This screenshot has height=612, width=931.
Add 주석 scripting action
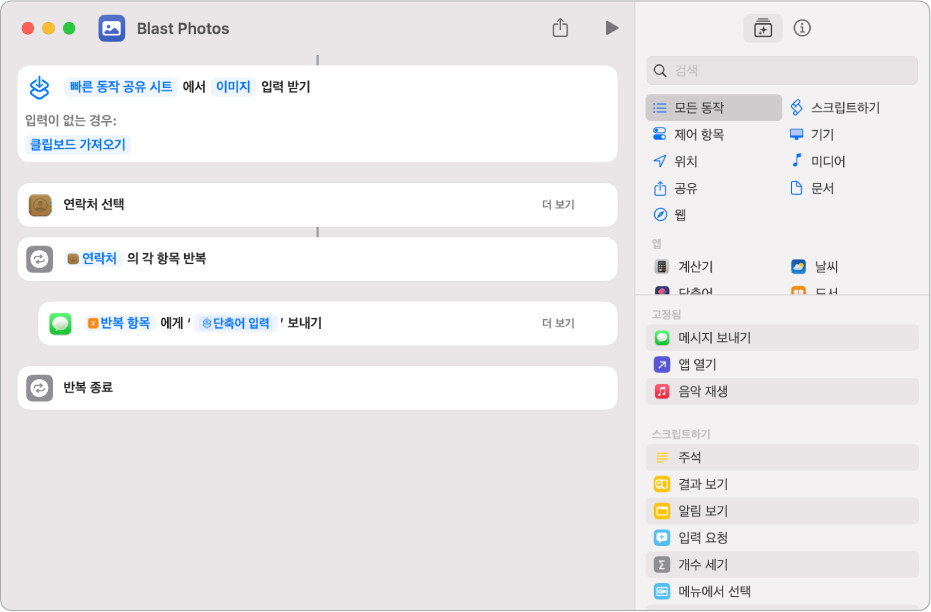782,457
